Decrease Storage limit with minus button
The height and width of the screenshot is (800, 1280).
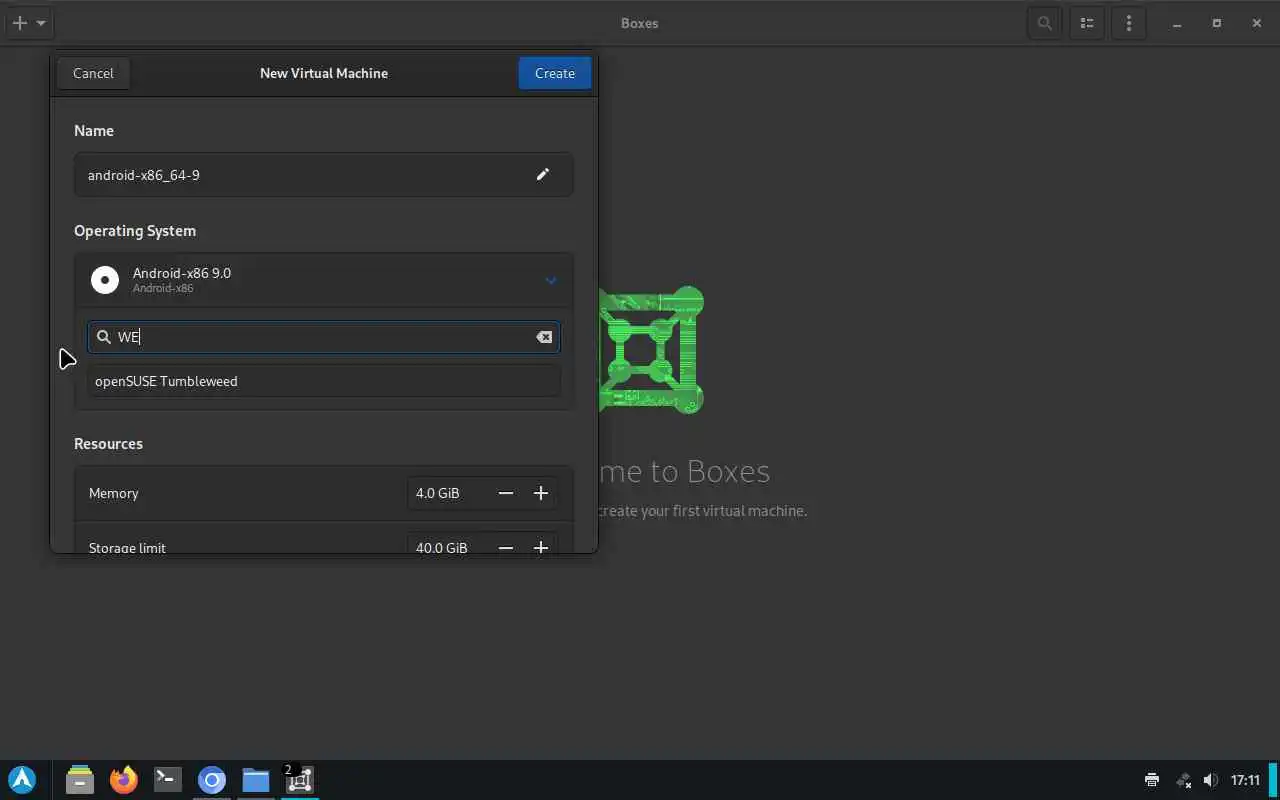tap(506, 546)
